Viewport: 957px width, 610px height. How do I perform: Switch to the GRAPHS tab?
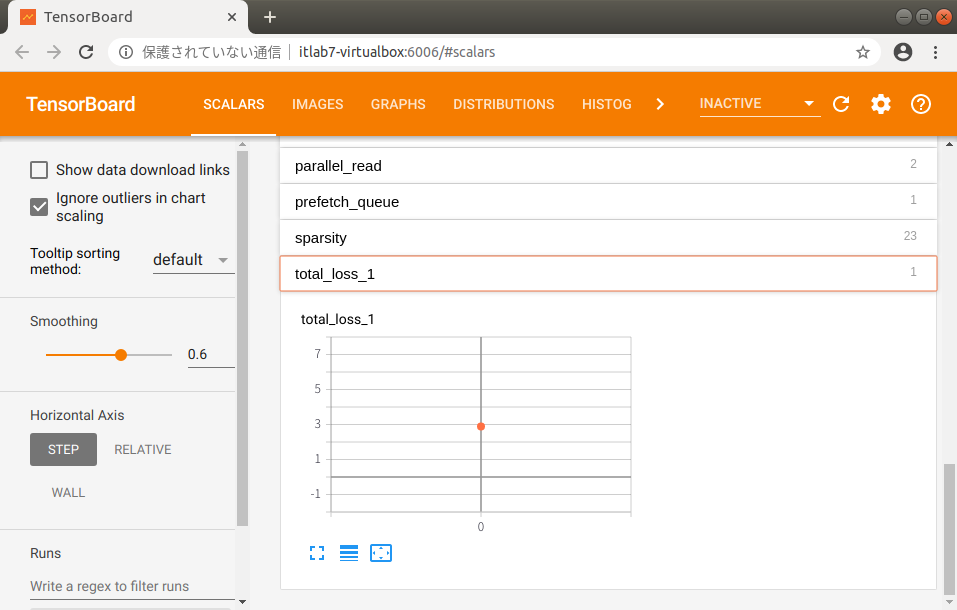click(398, 104)
